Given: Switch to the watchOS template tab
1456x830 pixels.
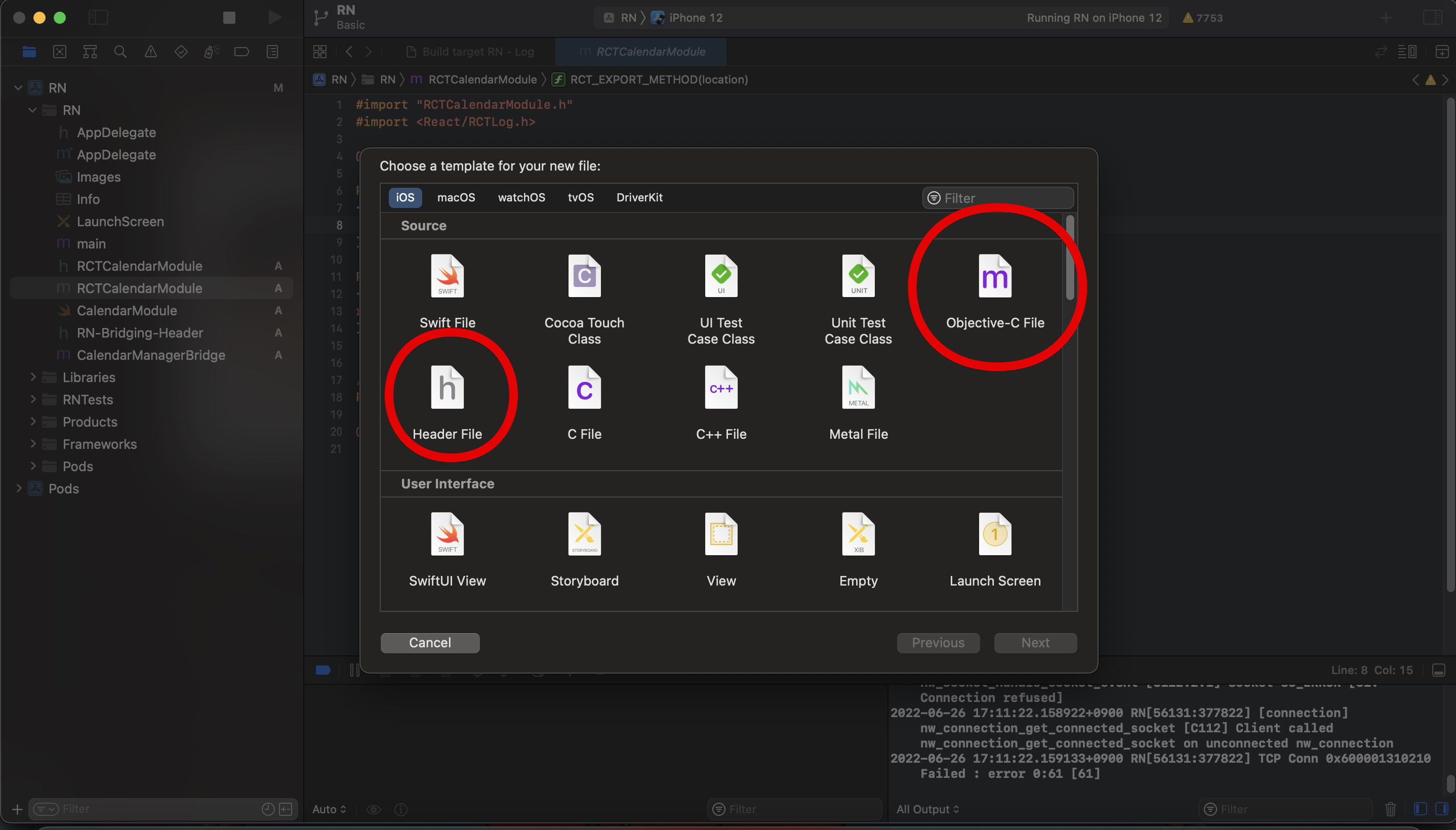Looking at the screenshot, I should coord(521,197).
